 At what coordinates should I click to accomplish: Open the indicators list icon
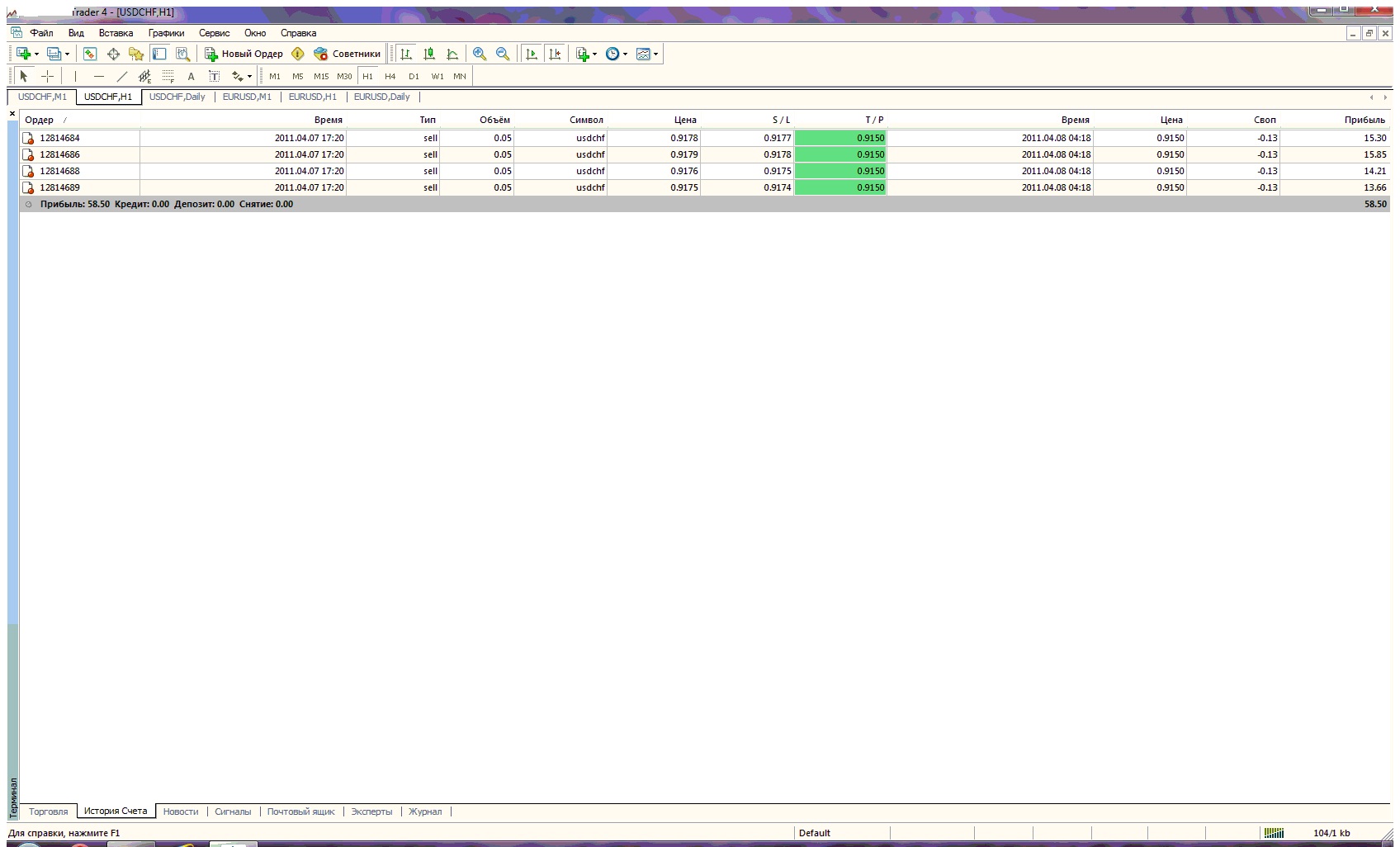coord(583,54)
